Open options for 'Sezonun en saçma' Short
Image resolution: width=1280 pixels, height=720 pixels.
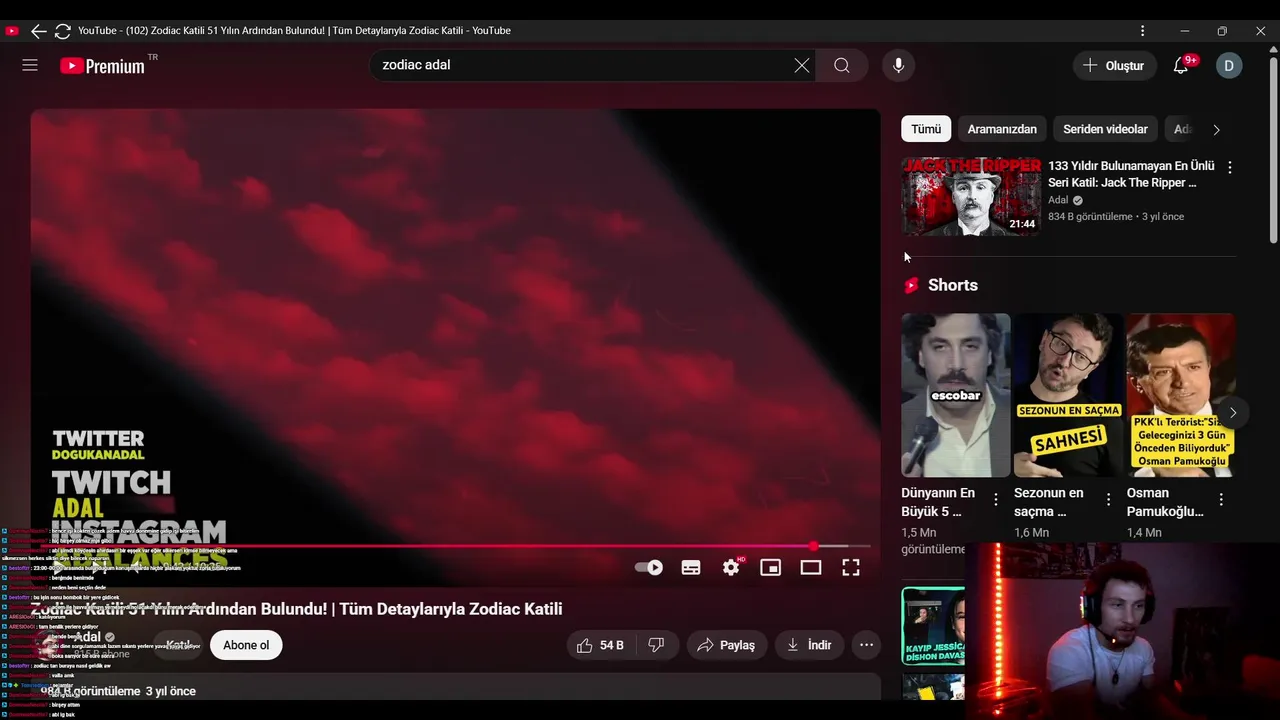pyautogui.click(x=1108, y=499)
